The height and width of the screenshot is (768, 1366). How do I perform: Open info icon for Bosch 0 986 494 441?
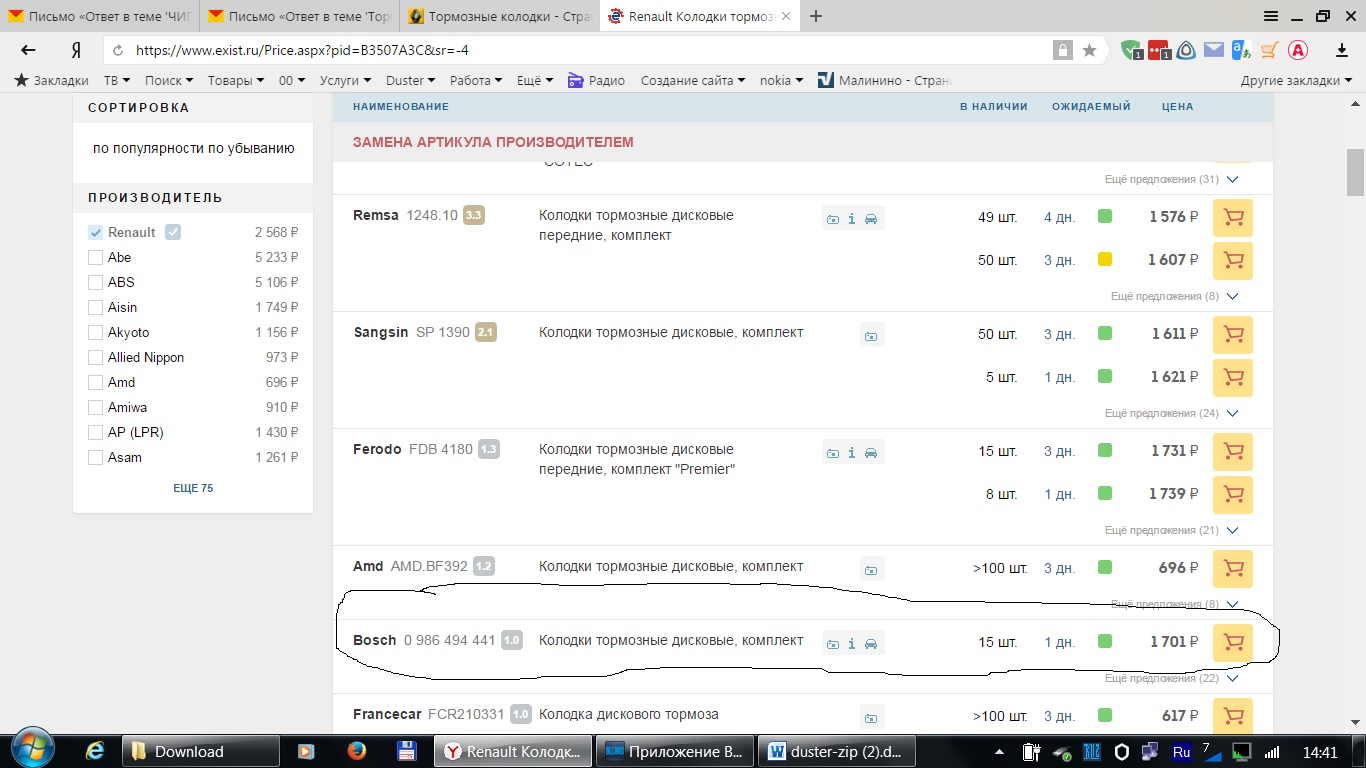click(852, 644)
